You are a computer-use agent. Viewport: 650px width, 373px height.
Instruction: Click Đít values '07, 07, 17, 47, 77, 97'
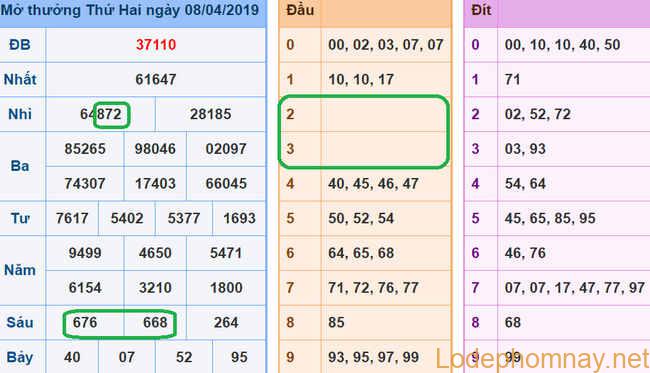[575, 288]
